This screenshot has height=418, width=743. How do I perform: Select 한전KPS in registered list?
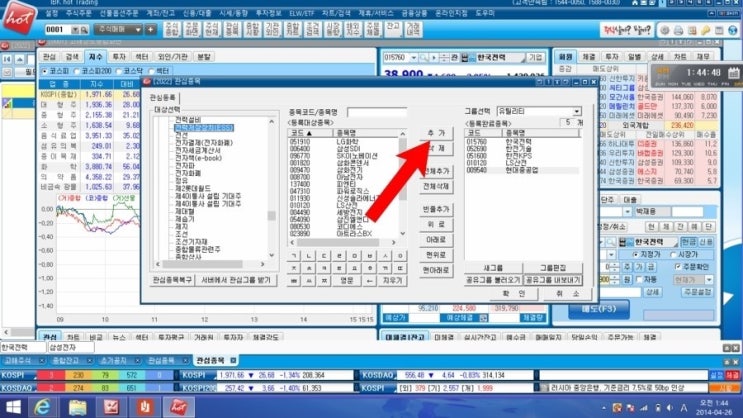(x=518, y=156)
